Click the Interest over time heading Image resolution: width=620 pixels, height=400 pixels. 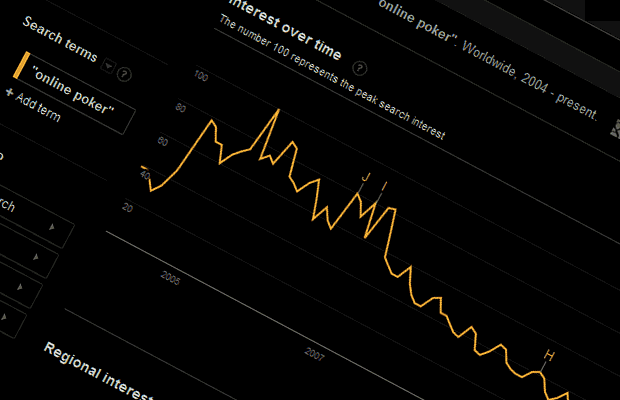[x=285, y=29]
